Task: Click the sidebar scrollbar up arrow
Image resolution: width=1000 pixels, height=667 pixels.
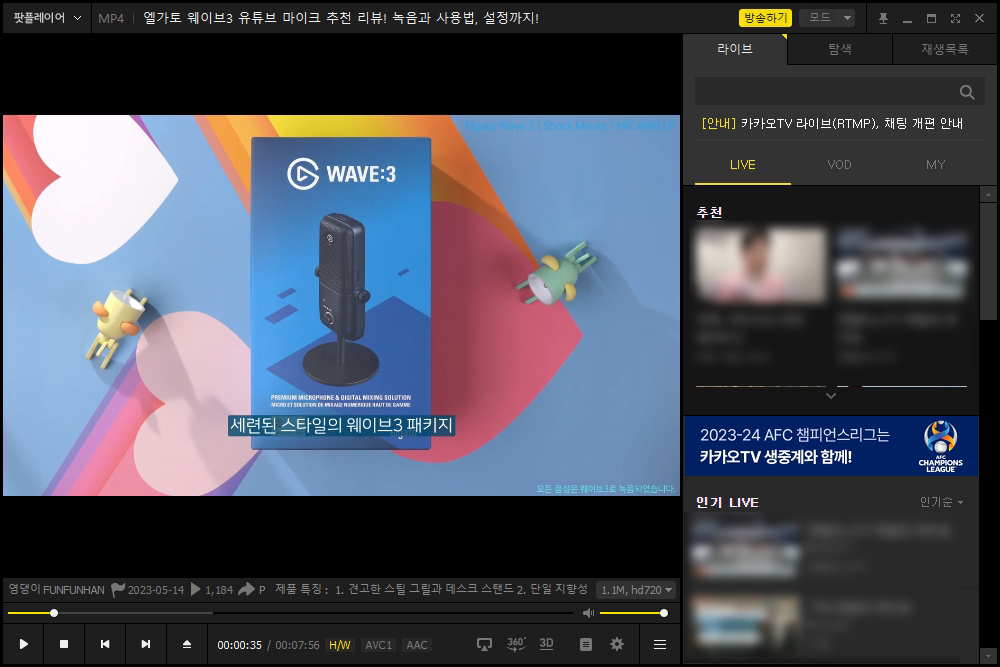Action: (x=989, y=194)
